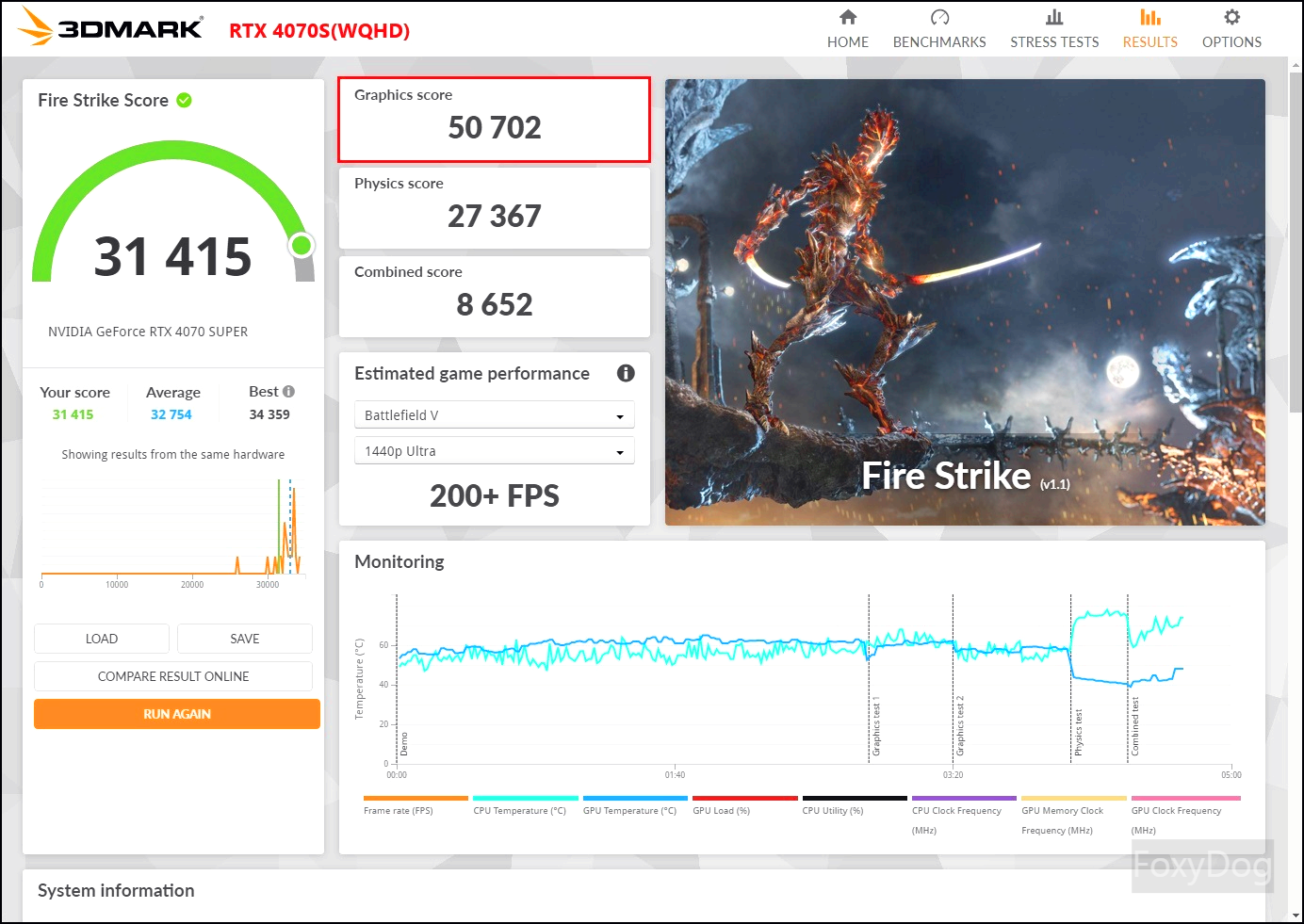This screenshot has height=924, width=1304.
Task: Click the green dot on the score gauge
Action: coord(302,246)
